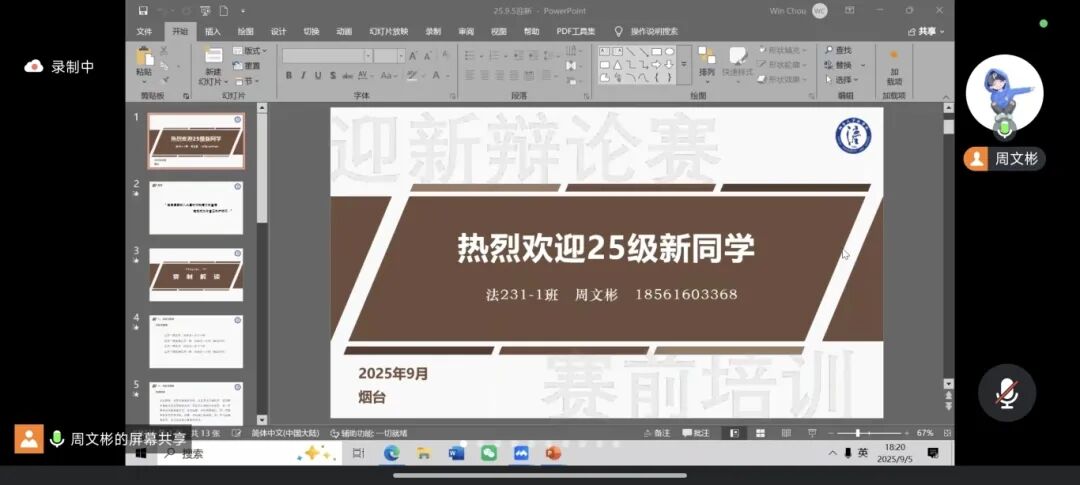Screen dimensions: 1080x485
Task: Expand the 选择 (Select) dropdown
Action: 845,80
